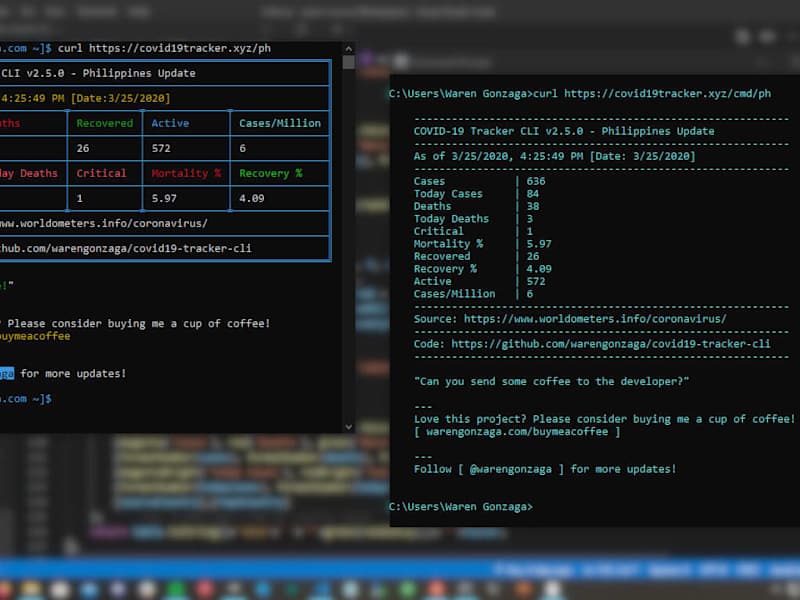Screen dimensions: 800x600
Task: Click the yellow 4:25:49 PM timestamp in left terminal
Action: click(x=33, y=98)
